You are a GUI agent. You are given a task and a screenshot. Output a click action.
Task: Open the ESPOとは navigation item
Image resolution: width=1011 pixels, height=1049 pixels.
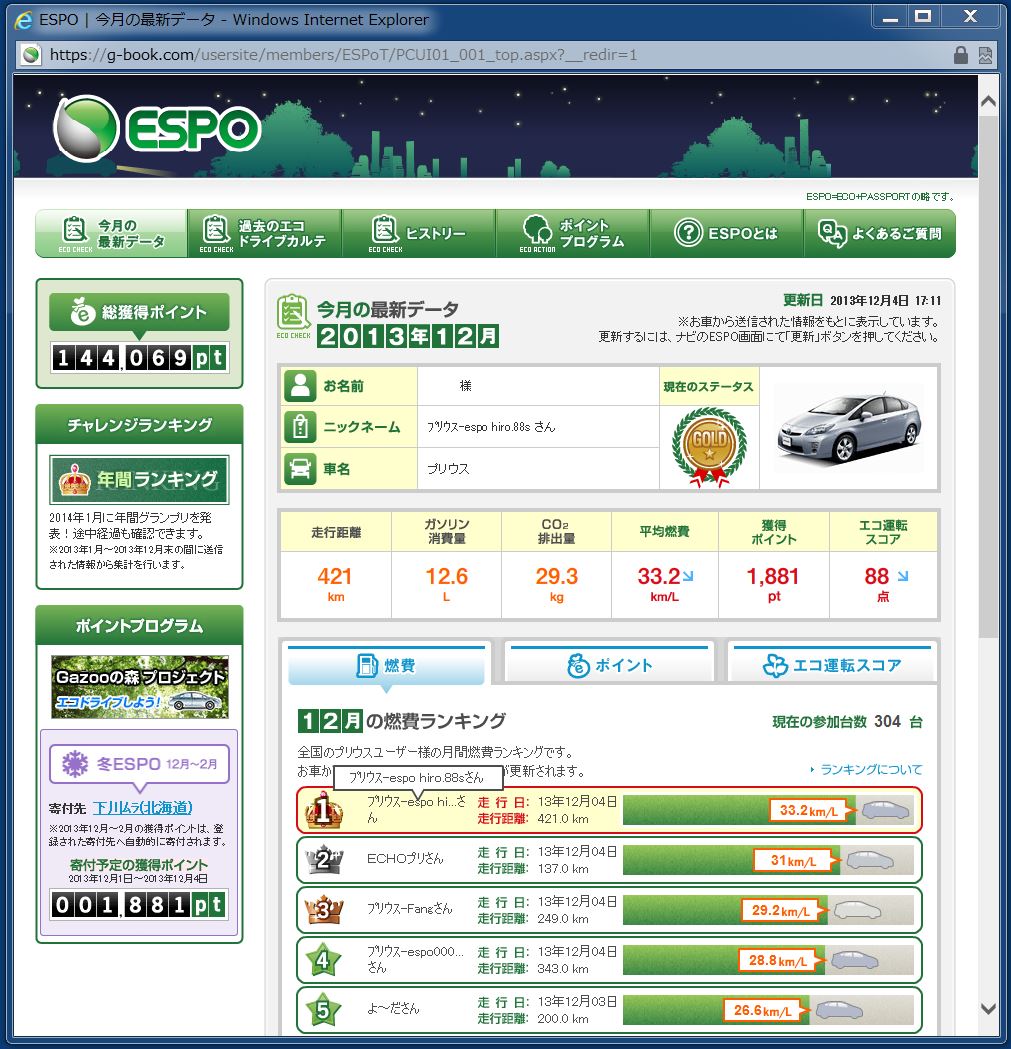tap(727, 233)
